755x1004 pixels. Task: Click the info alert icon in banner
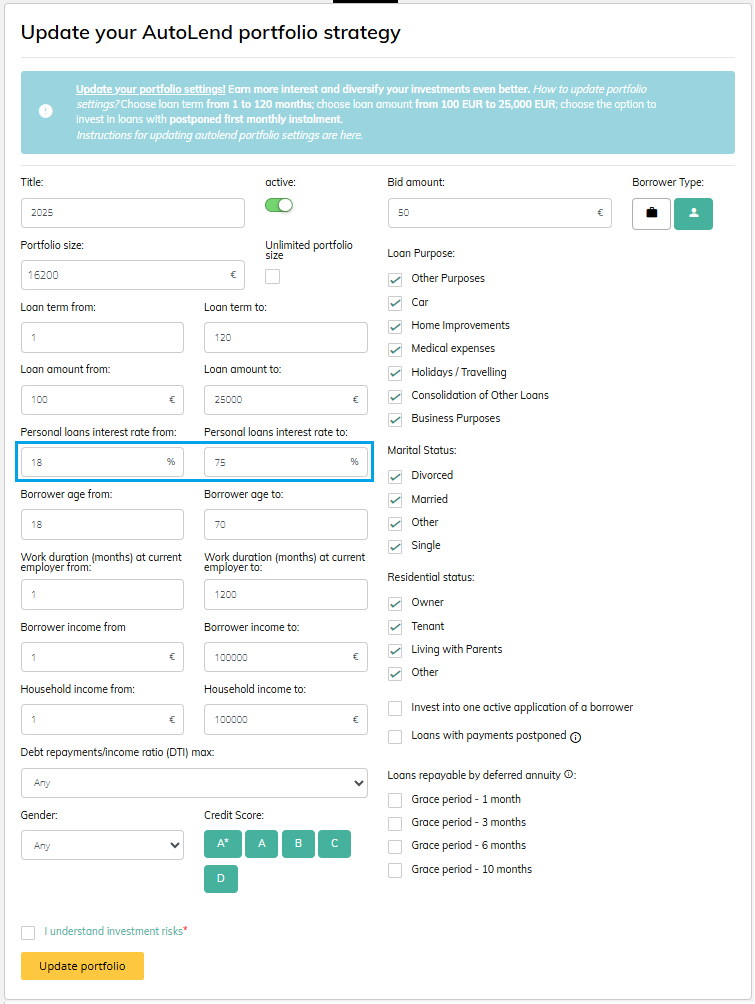(x=46, y=111)
